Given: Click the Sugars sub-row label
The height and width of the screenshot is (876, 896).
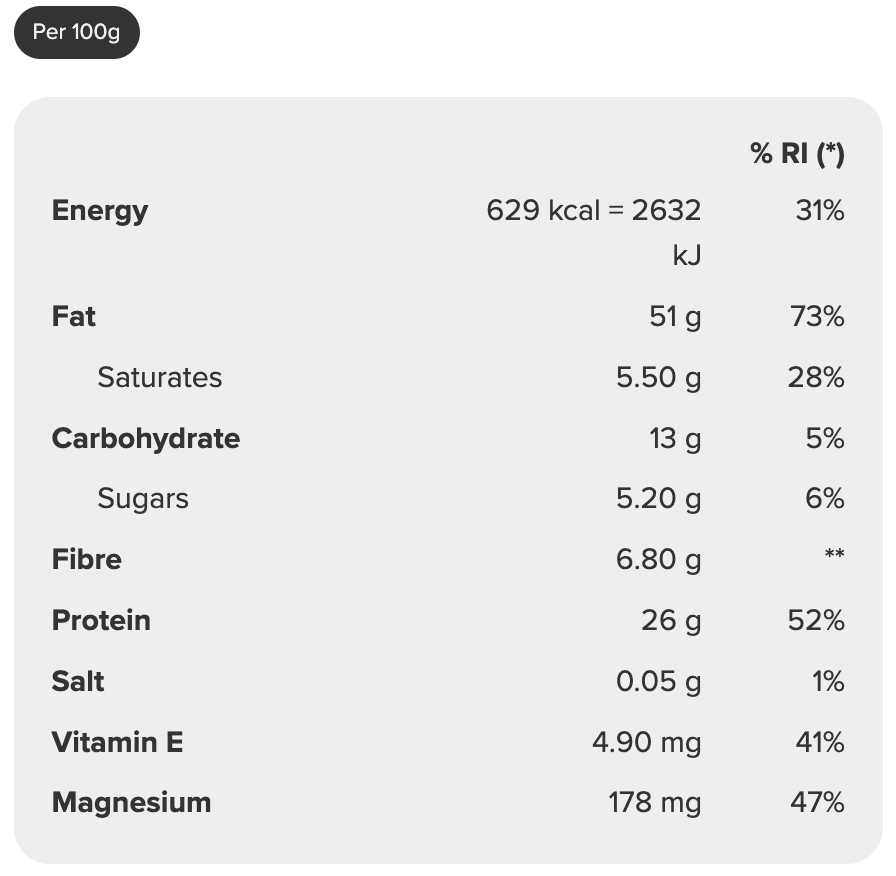Looking at the screenshot, I should pyautogui.click(x=143, y=499).
